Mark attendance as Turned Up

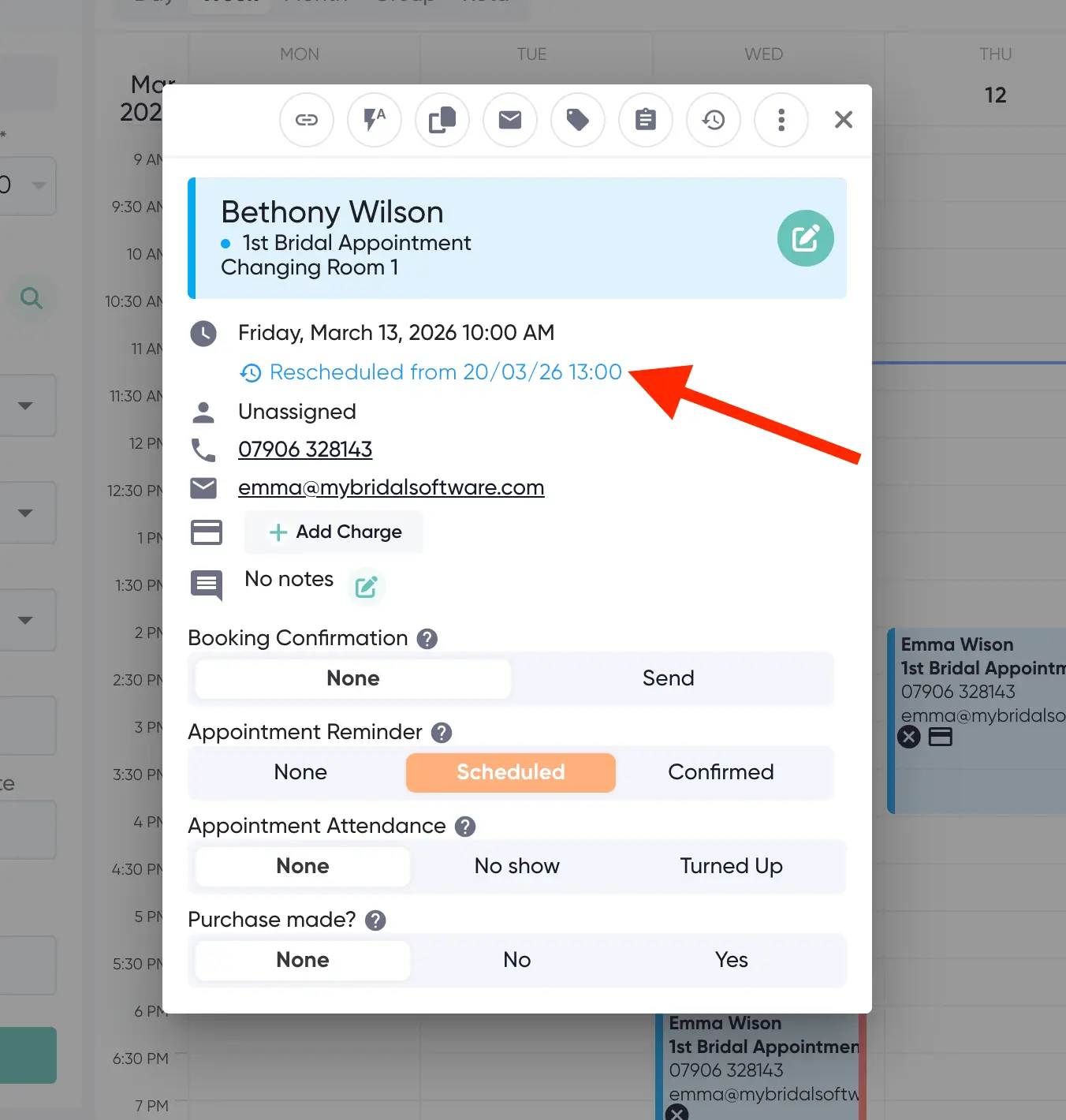[731, 866]
